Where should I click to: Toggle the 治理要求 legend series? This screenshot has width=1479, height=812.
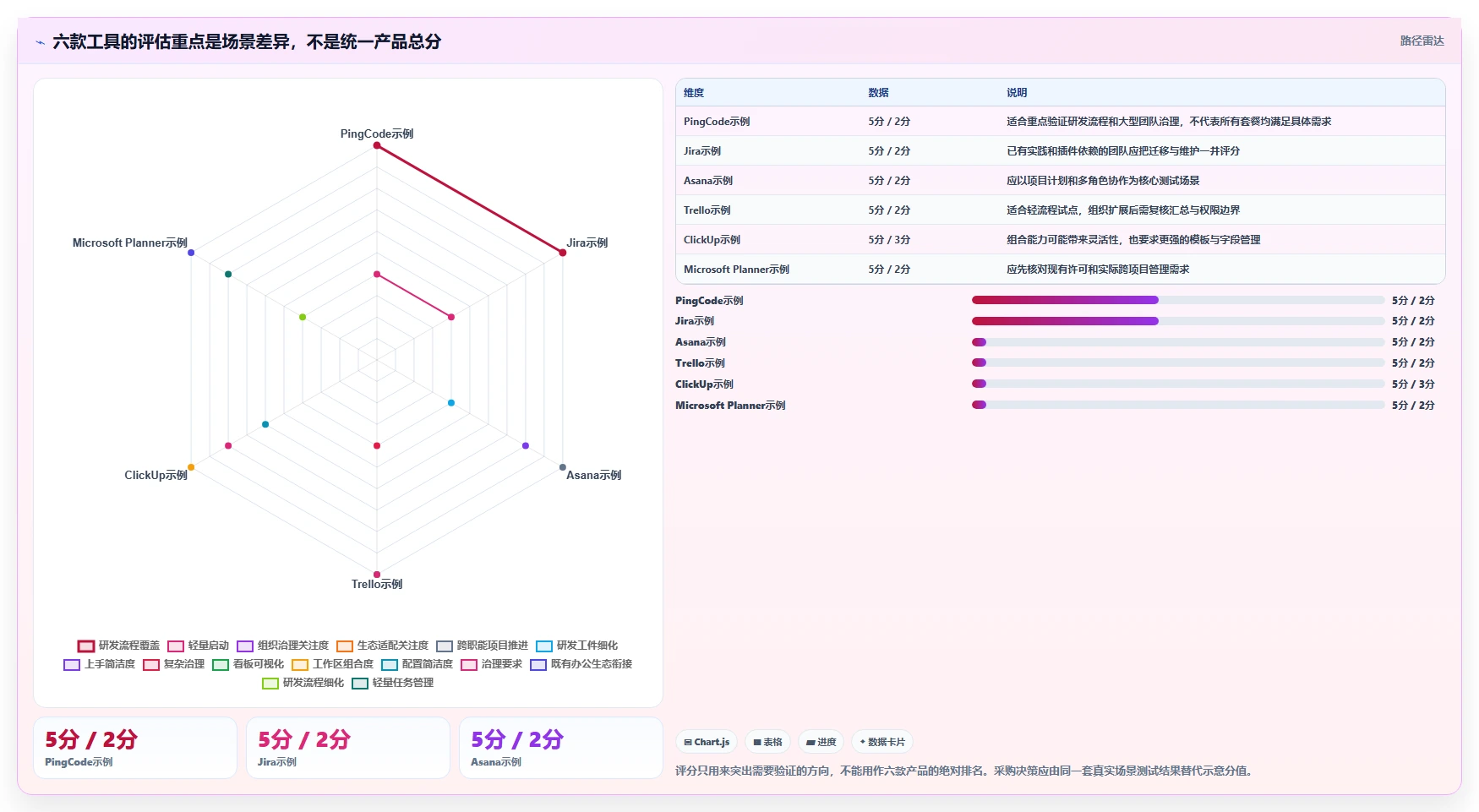(x=492, y=664)
